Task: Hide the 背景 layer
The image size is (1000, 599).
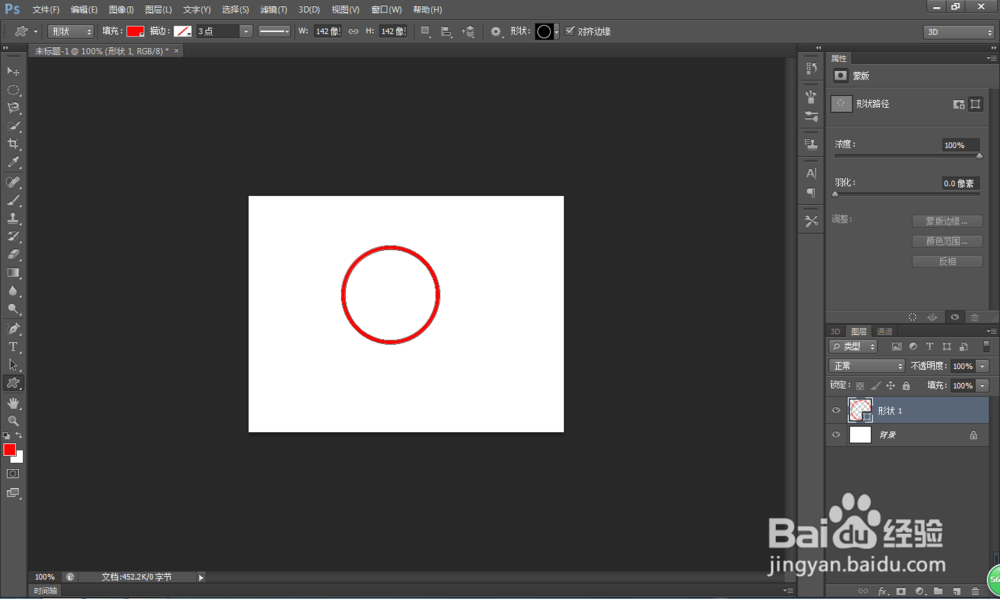Action: 836,434
